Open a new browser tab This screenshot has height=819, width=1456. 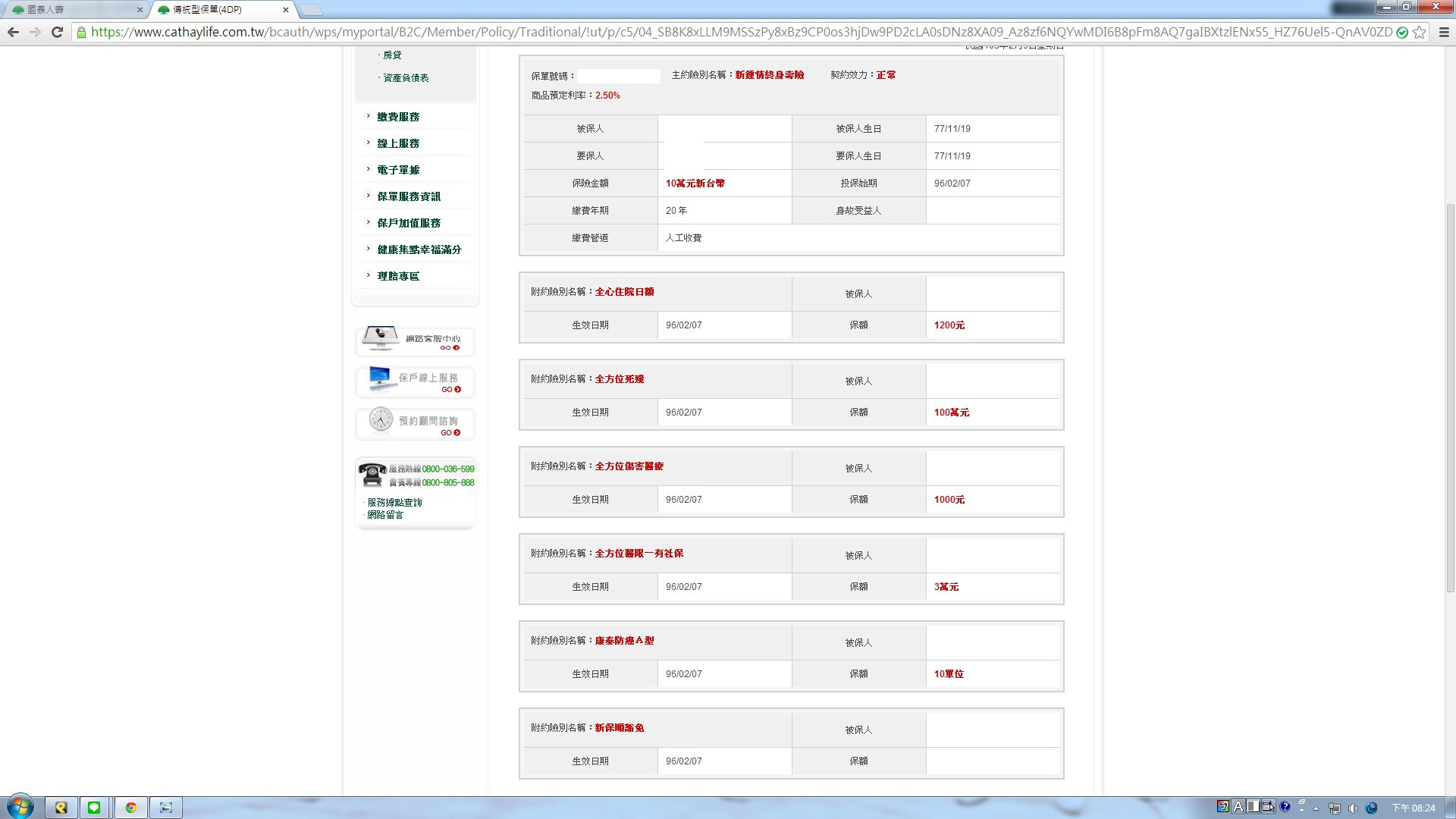pyautogui.click(x=311, y=10)
